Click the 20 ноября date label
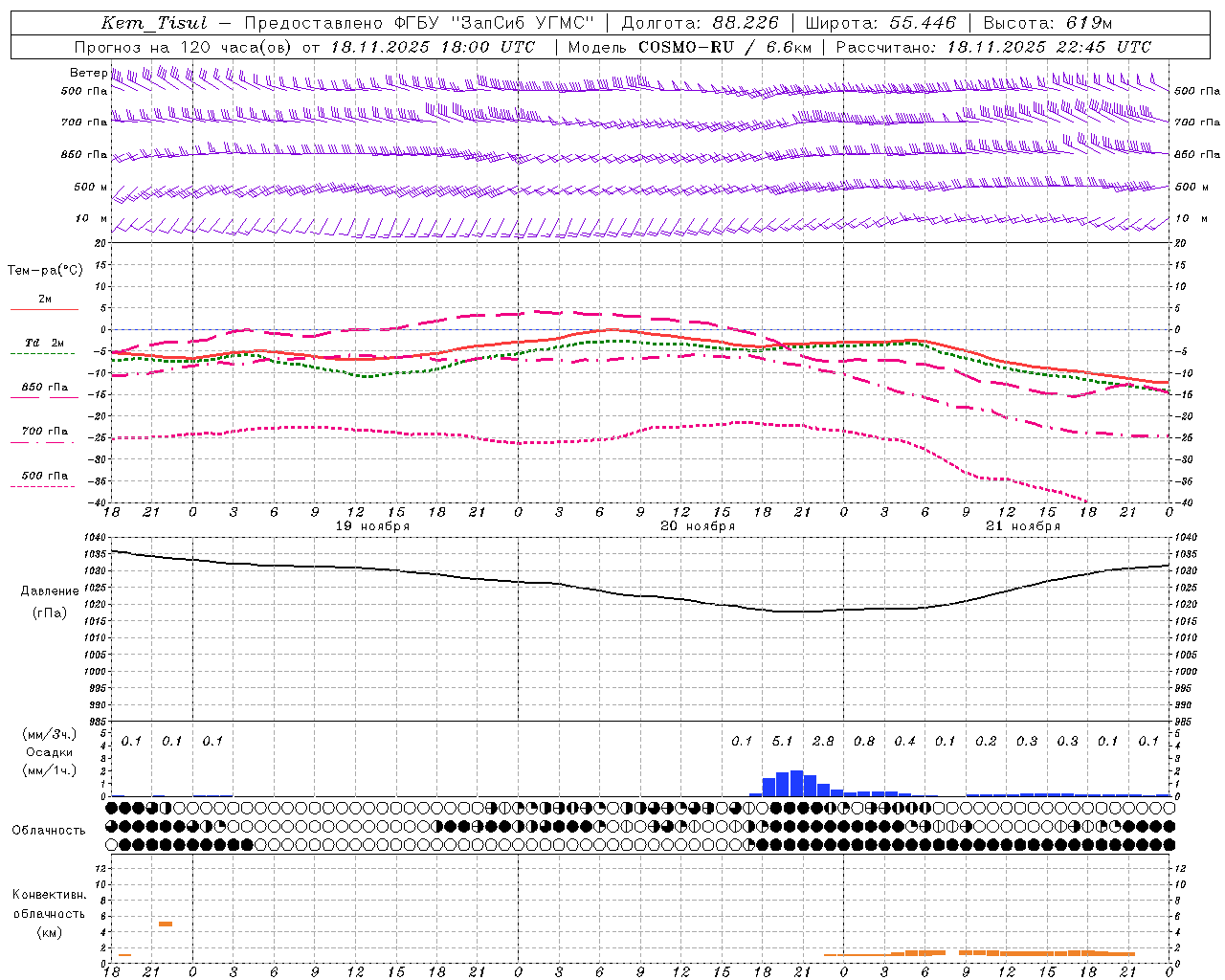The height and width of the screenshot is (980, 1225). [698, 526]
